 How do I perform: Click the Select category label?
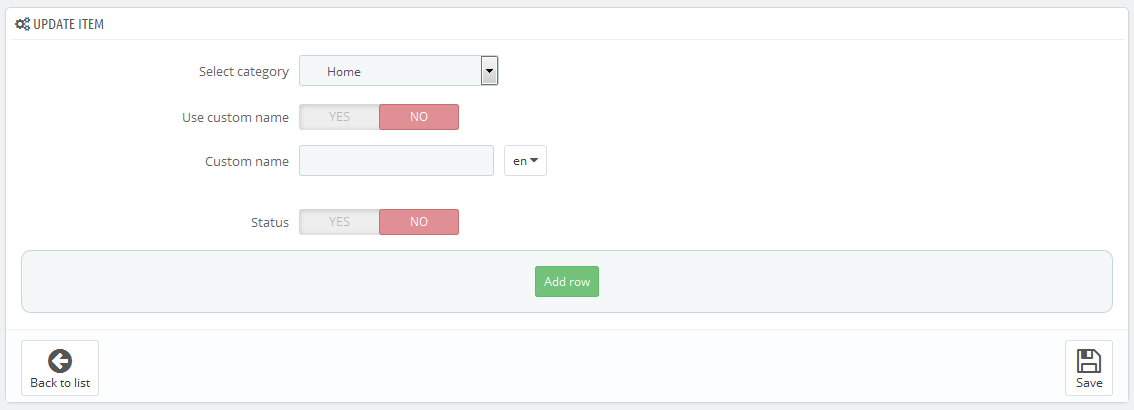244,72
